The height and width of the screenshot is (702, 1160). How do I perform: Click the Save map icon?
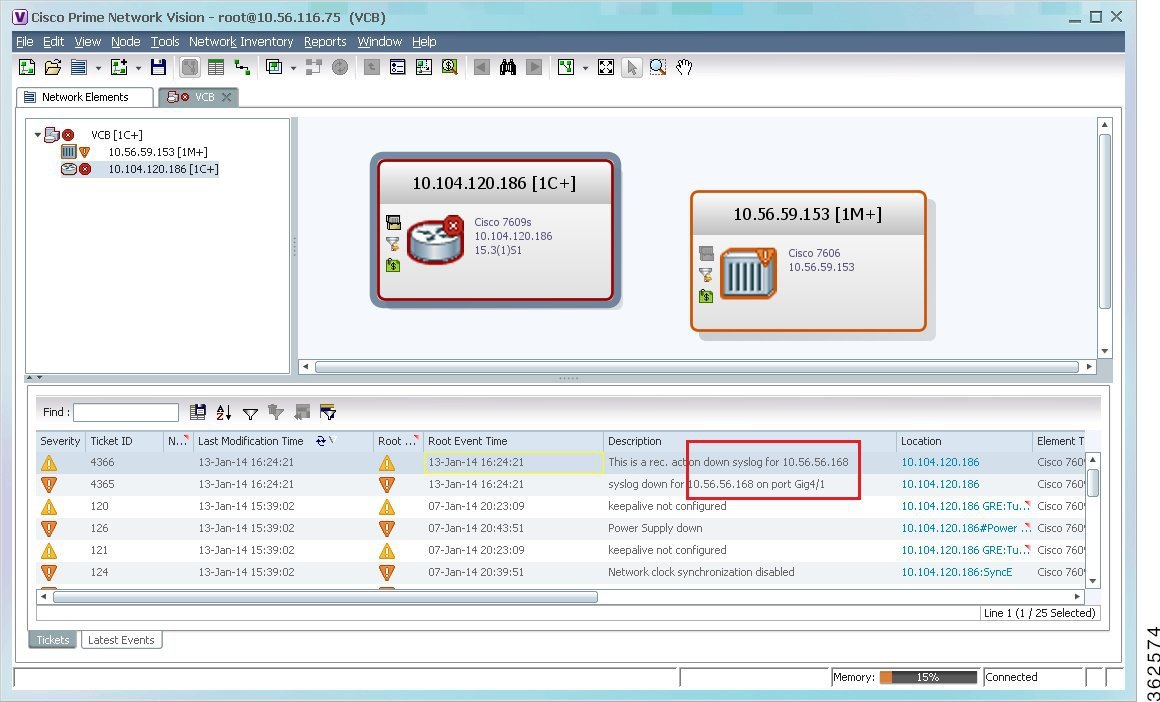click(x=158, y=67)
